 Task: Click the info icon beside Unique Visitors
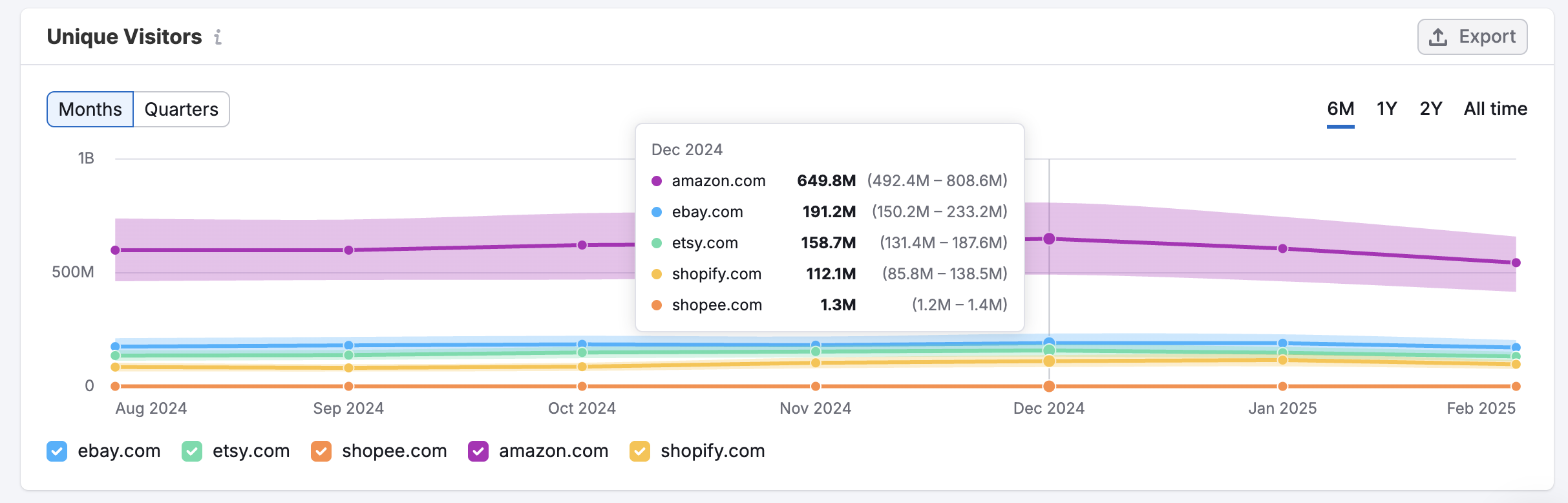coord(218,37)
